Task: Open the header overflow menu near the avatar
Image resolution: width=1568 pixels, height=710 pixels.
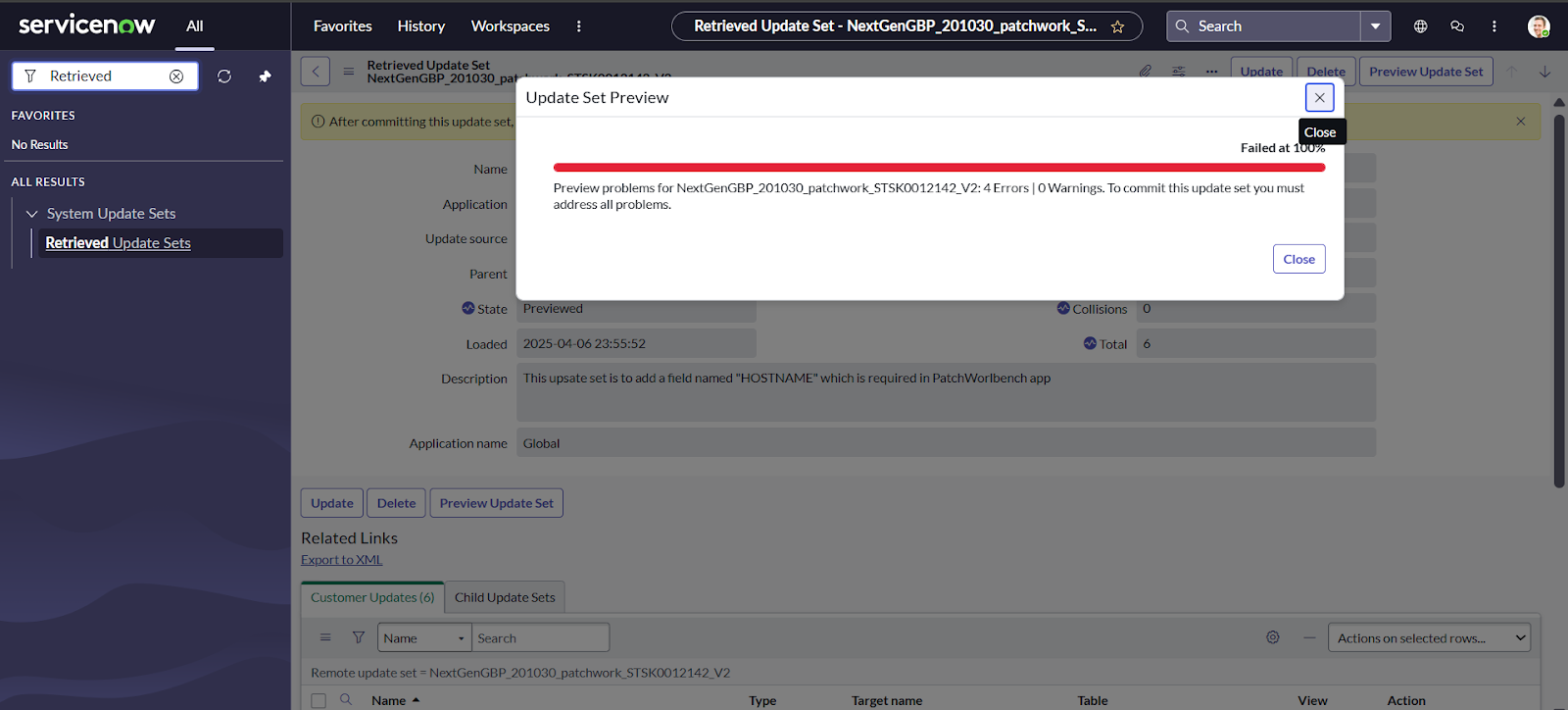Action: click(1494, 26)
